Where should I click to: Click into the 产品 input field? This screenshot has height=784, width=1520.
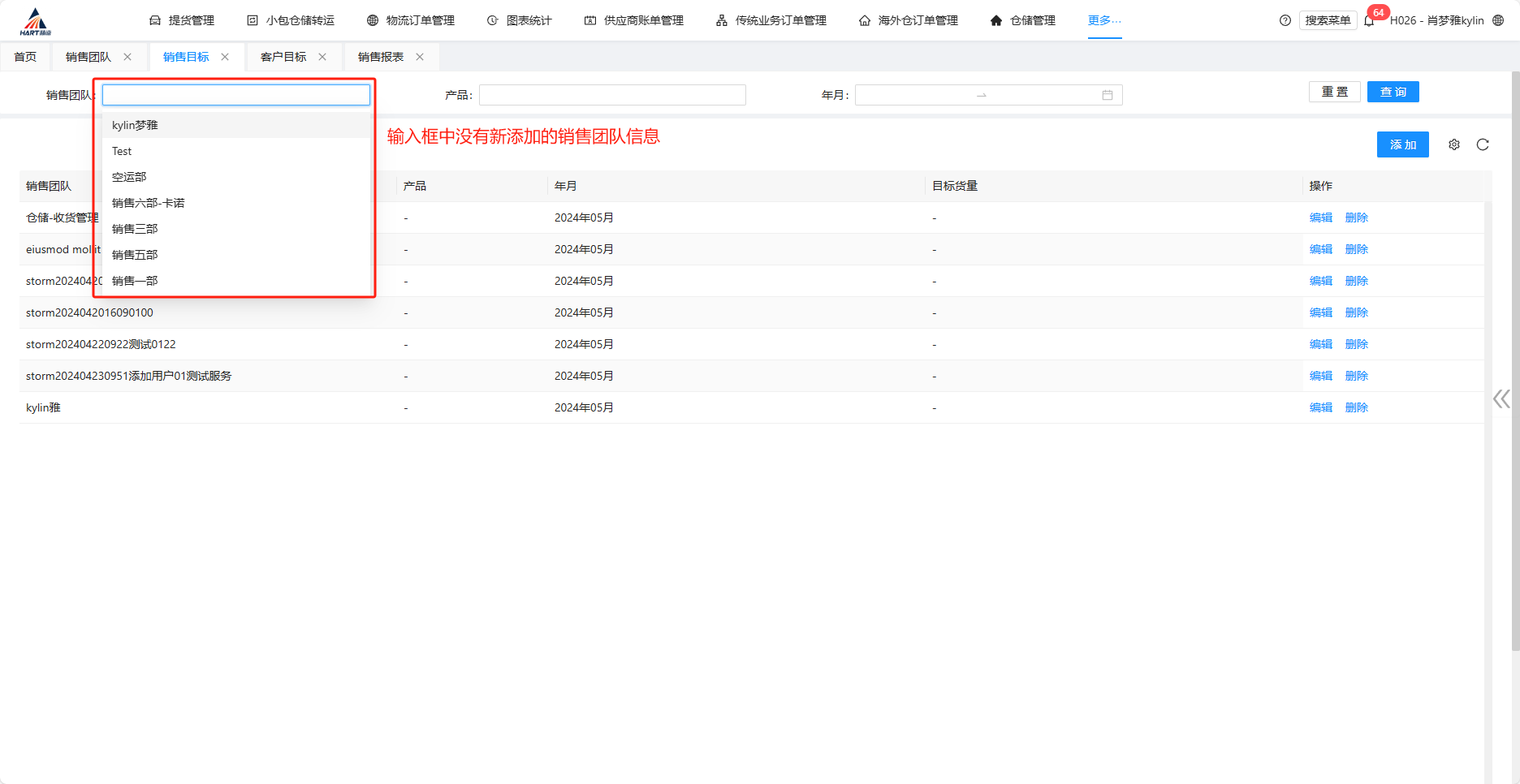[612, 95]
